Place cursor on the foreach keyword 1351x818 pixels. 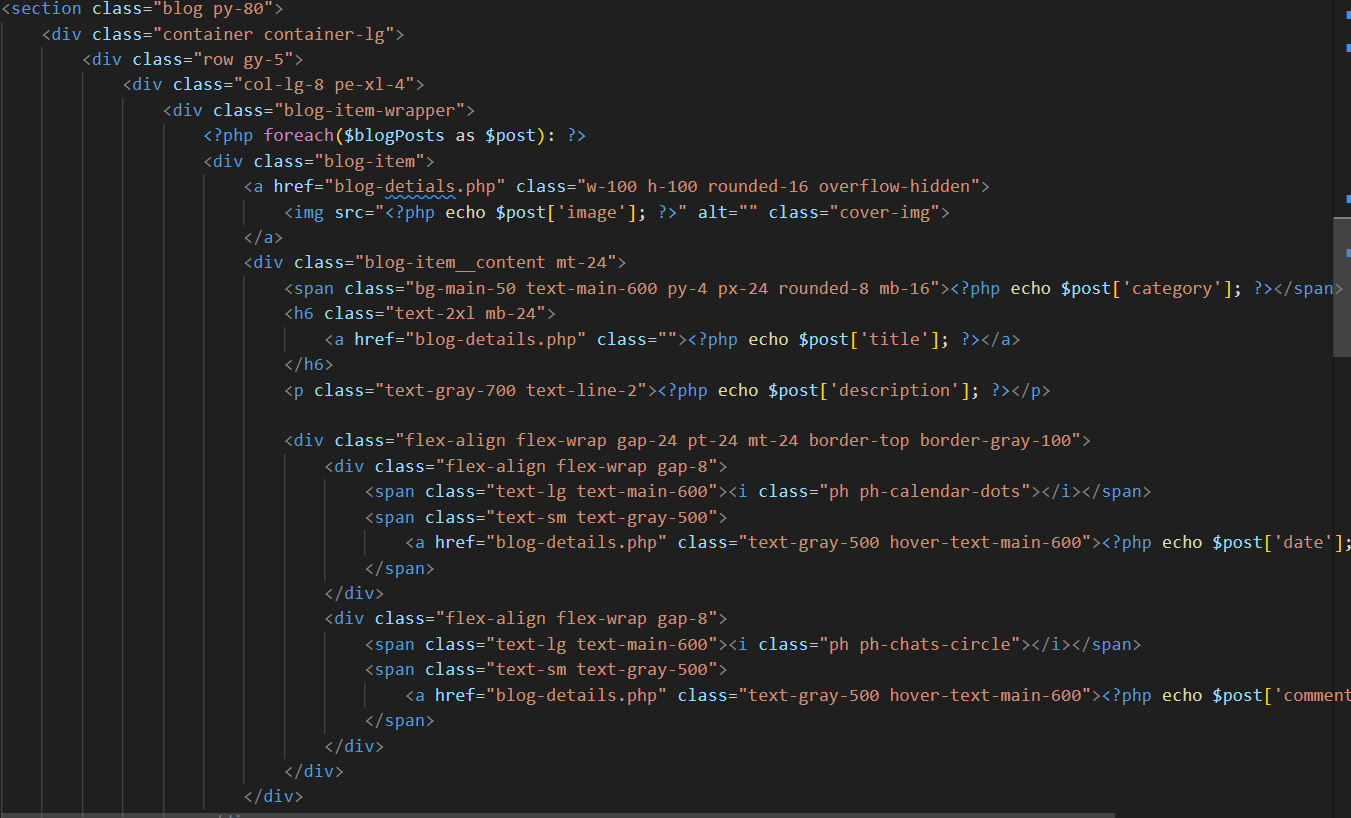(298, 134)
